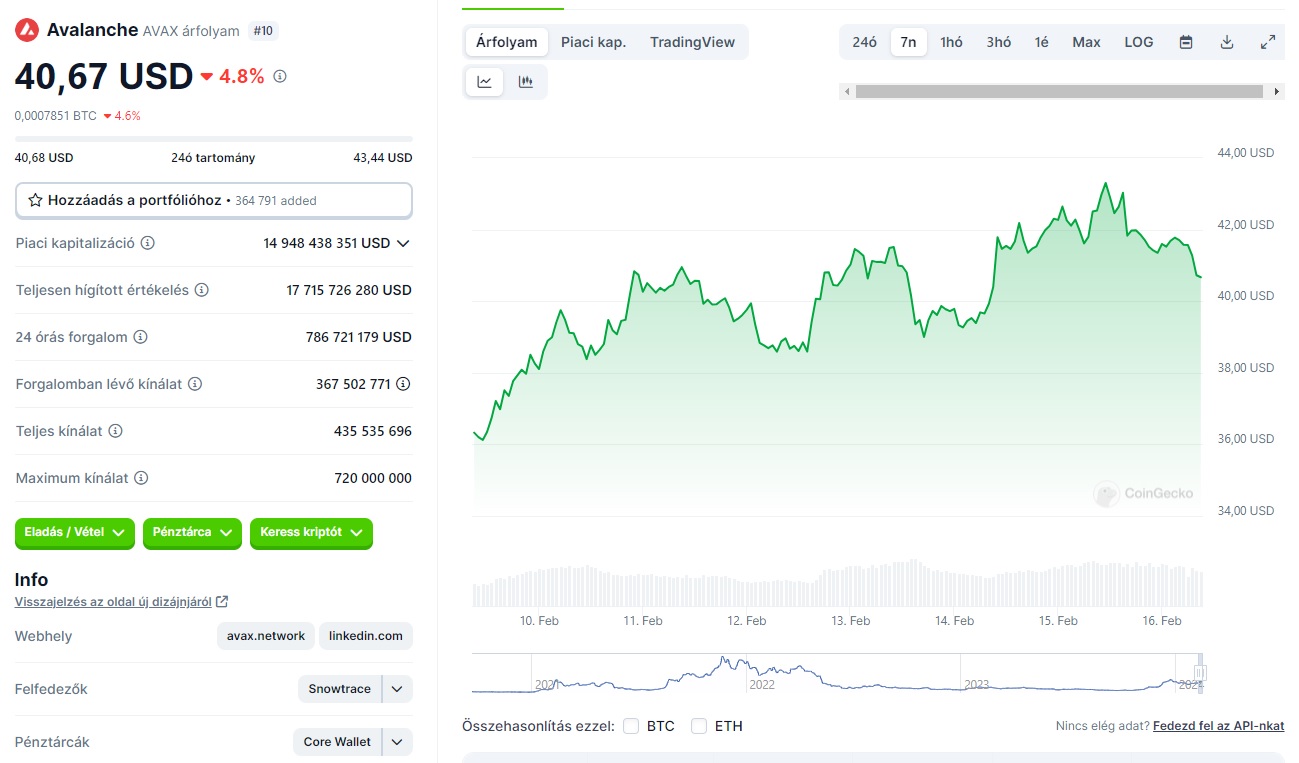
Task: Click the 24ó tartomány price range bar
Action: pos(214,138)
